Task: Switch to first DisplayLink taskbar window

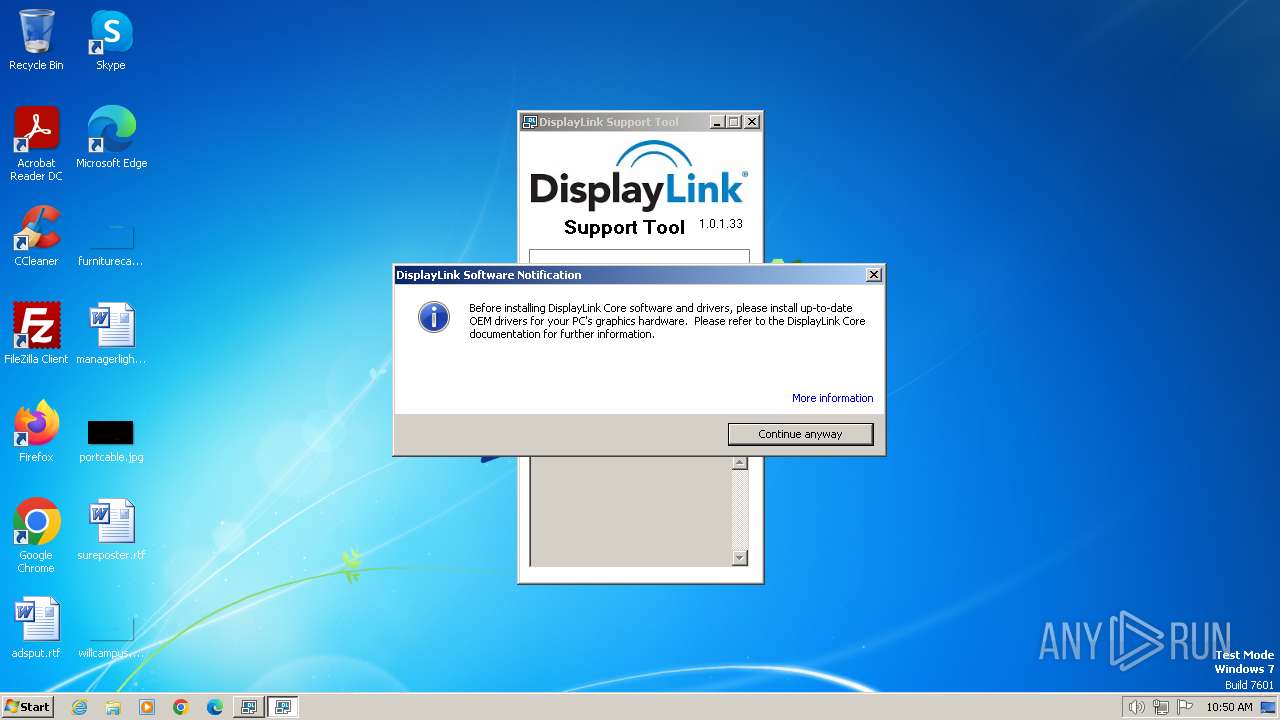Action: click(248, 707)
